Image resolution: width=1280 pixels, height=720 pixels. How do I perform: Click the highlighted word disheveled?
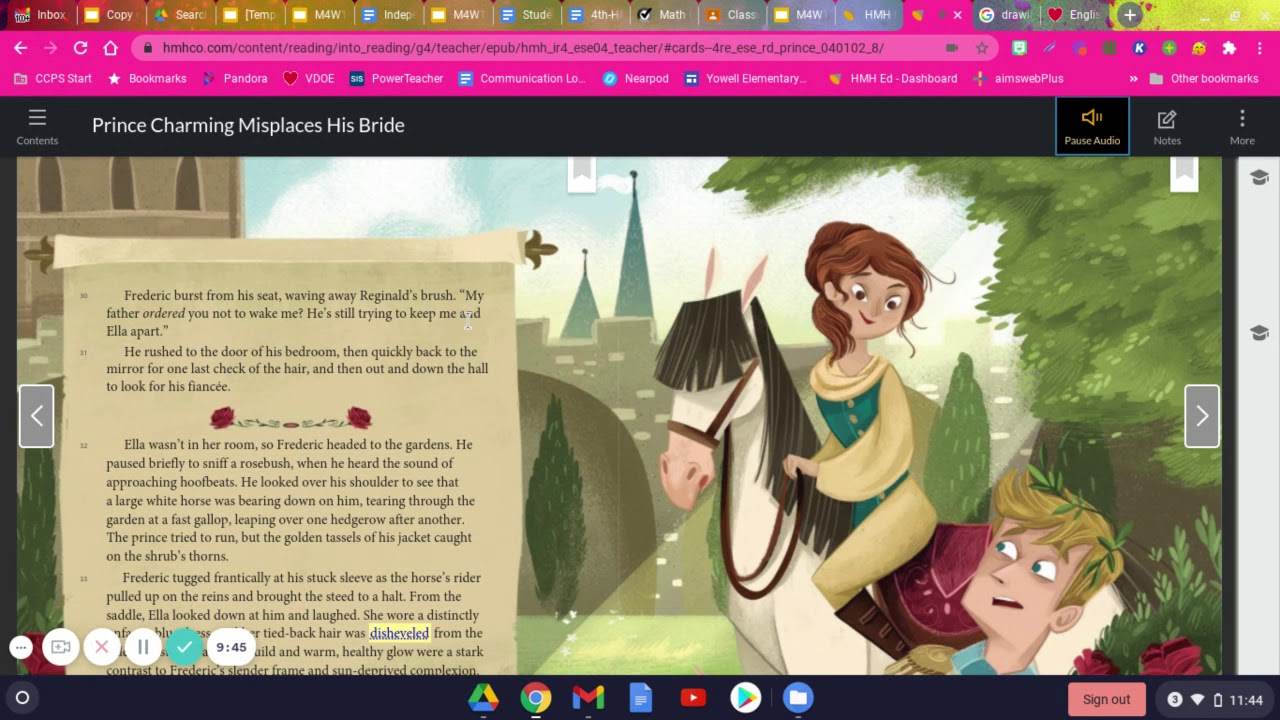(x=399, y=633)
